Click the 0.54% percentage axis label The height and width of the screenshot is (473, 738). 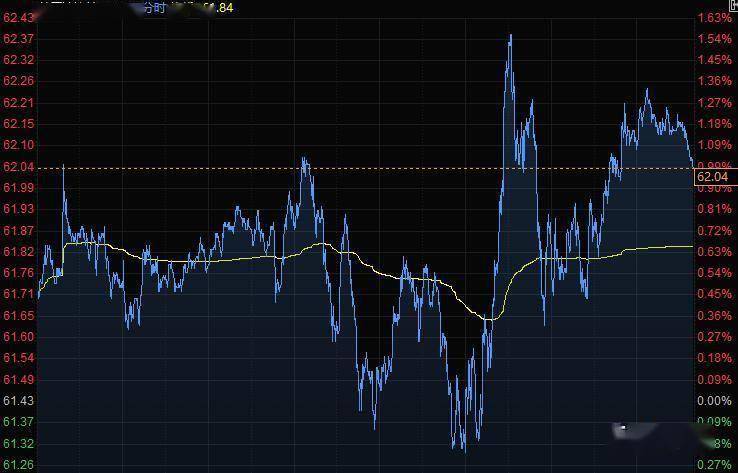tap(713, 273)
